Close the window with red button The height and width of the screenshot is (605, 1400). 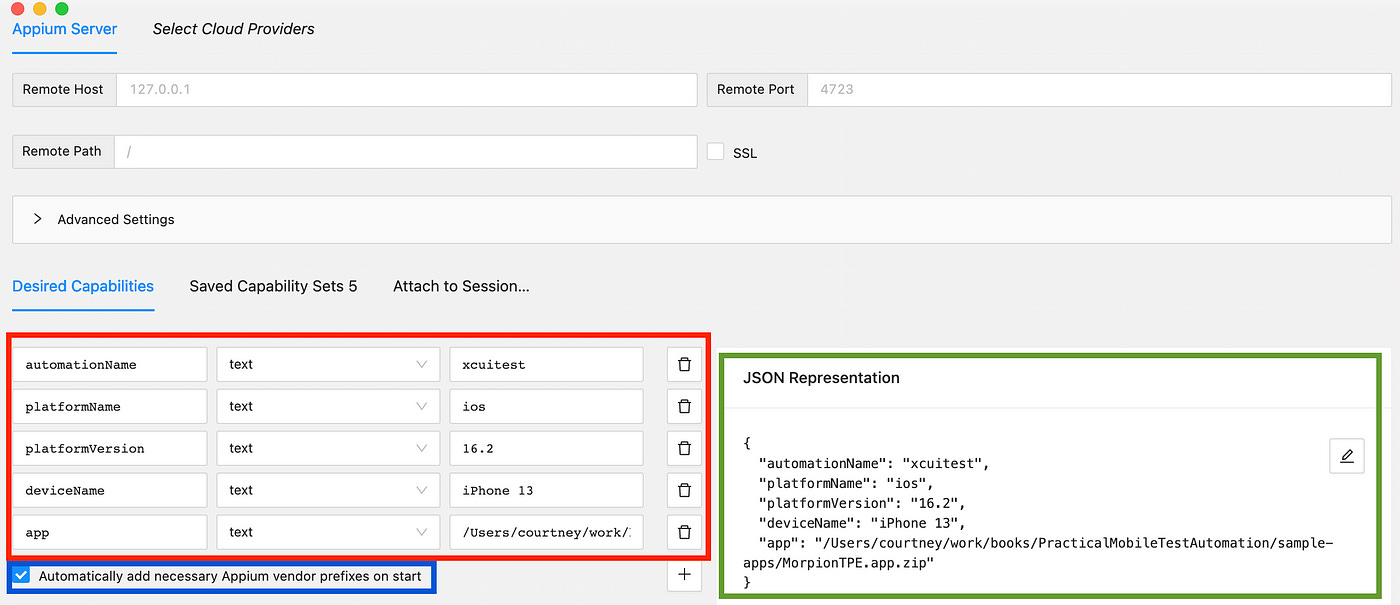pos(17,8)
